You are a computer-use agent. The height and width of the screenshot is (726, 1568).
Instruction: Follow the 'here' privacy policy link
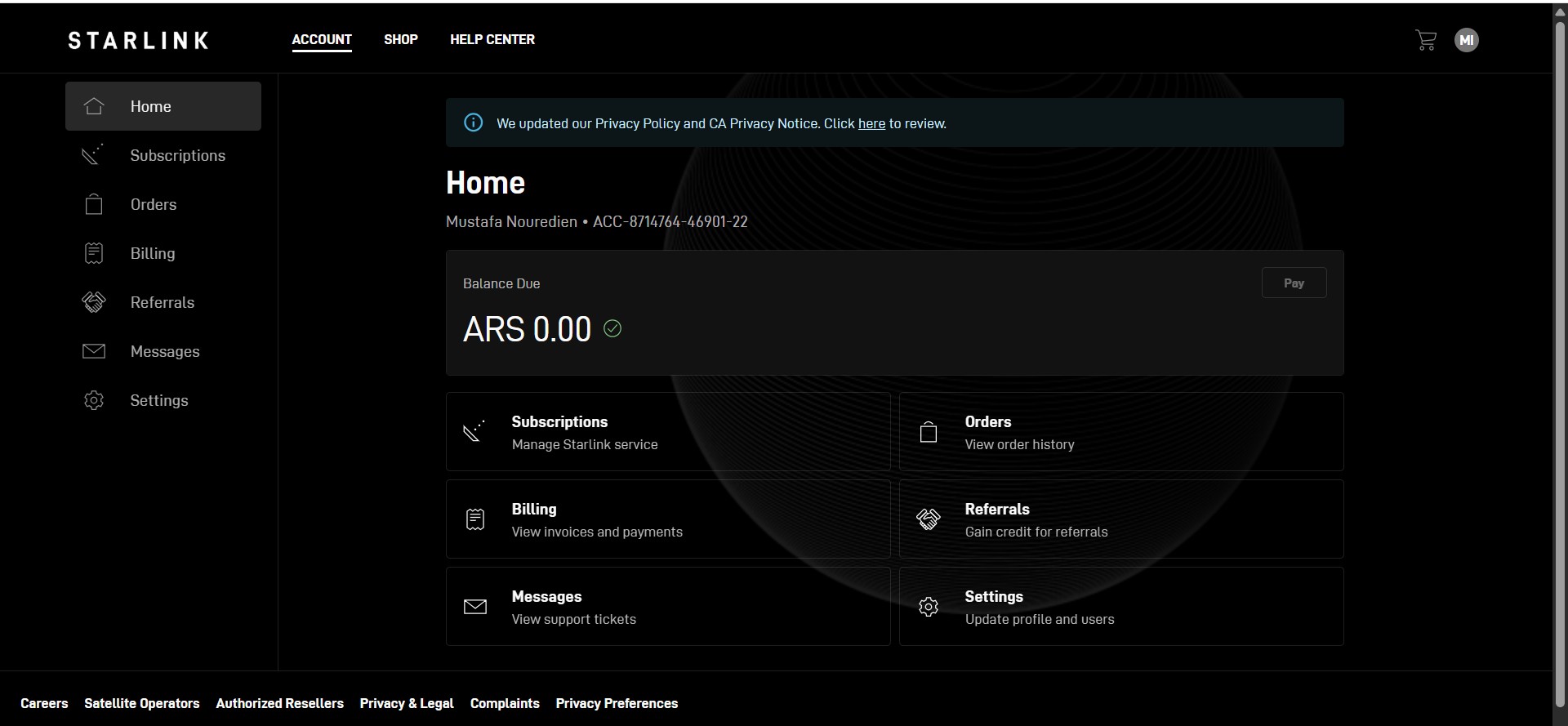click(x=871, y=123)
